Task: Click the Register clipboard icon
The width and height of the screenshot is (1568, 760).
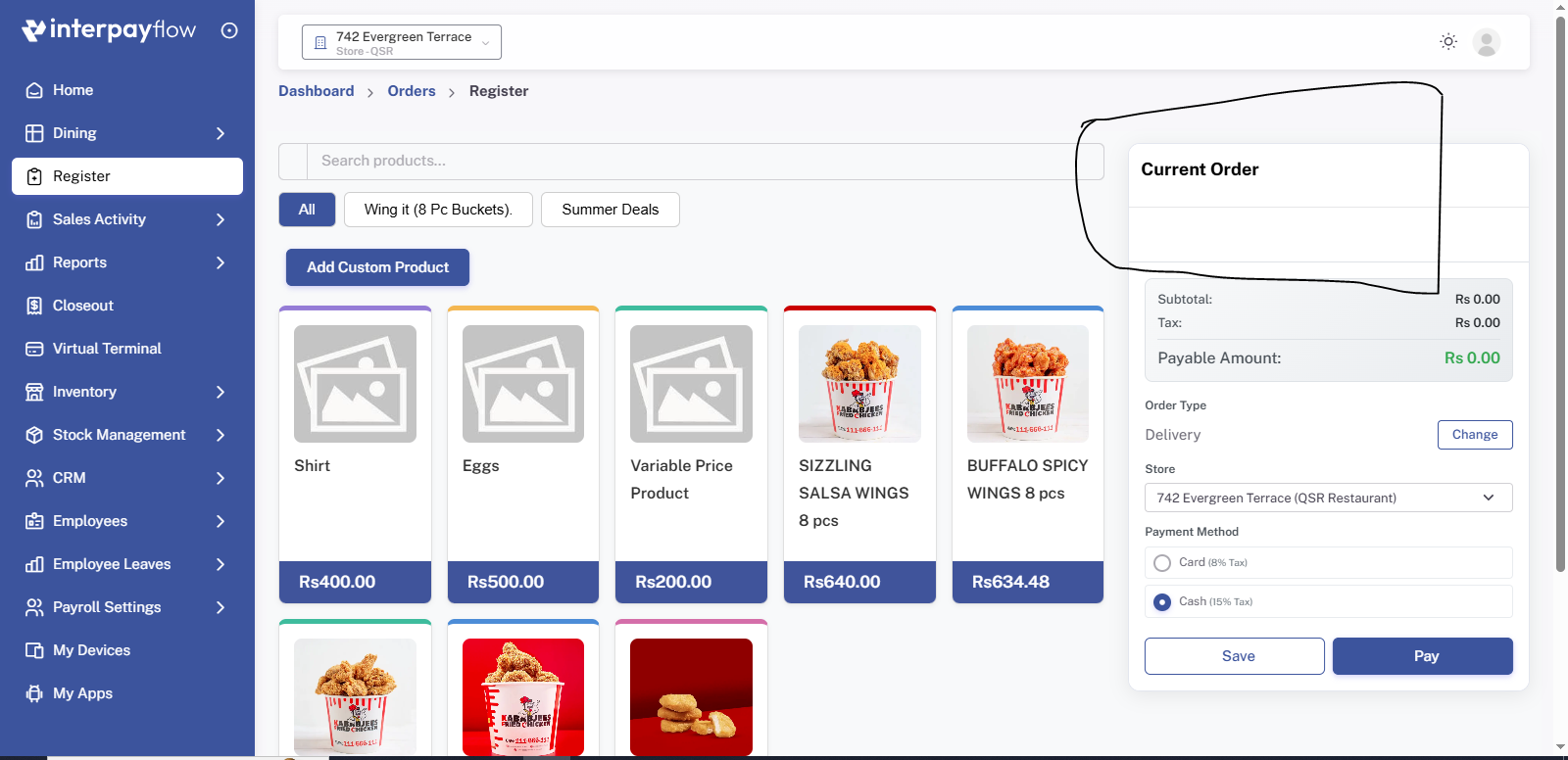Action: click(34, 176)
